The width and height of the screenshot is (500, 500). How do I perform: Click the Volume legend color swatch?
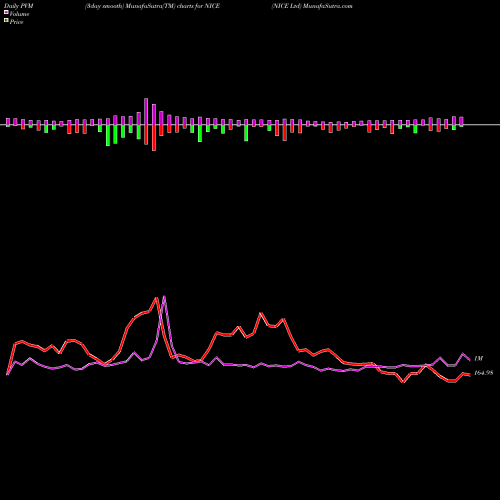point(6,12)
